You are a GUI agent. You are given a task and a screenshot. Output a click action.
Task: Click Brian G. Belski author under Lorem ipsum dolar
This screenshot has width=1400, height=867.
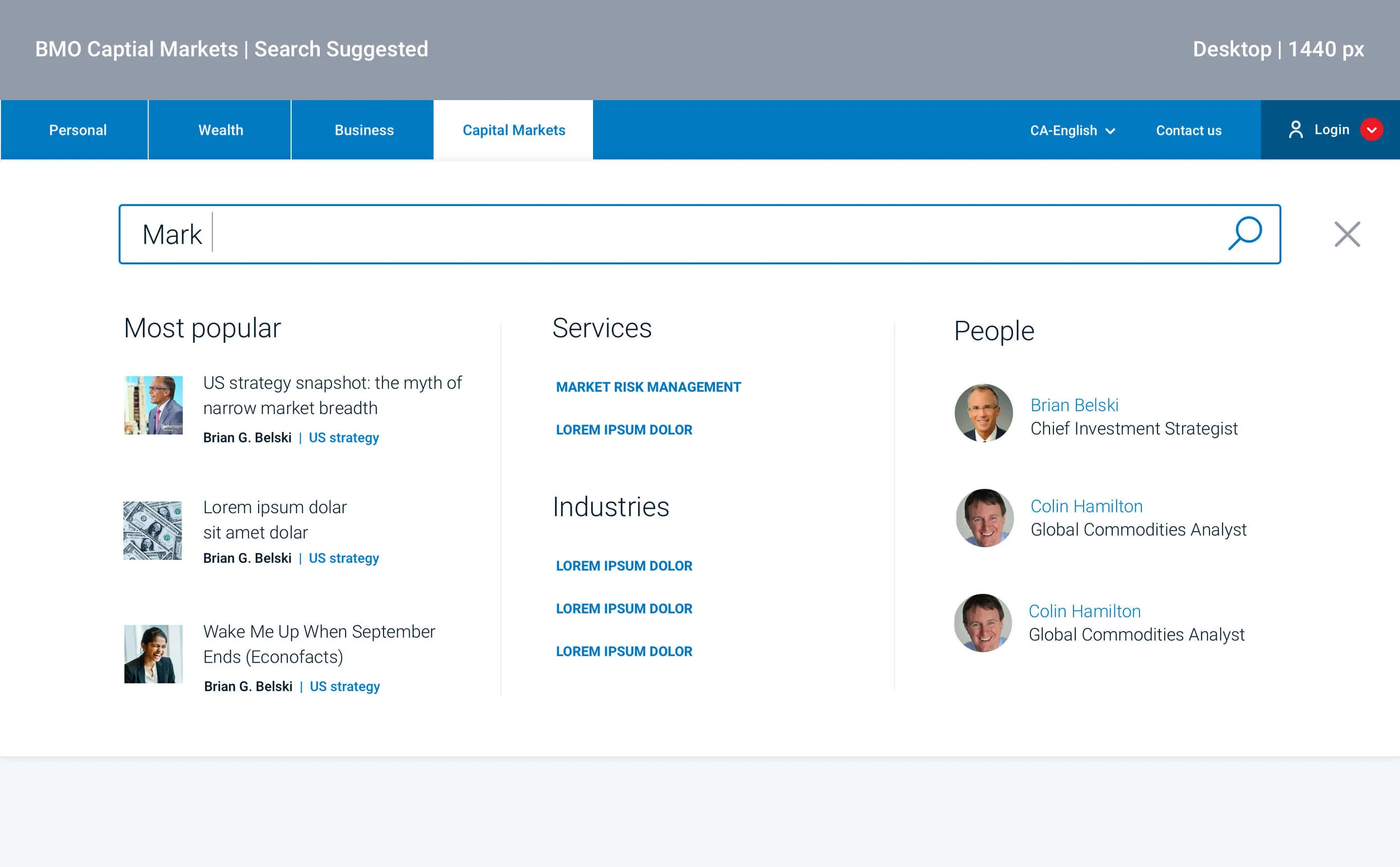(x=247, y=558)
